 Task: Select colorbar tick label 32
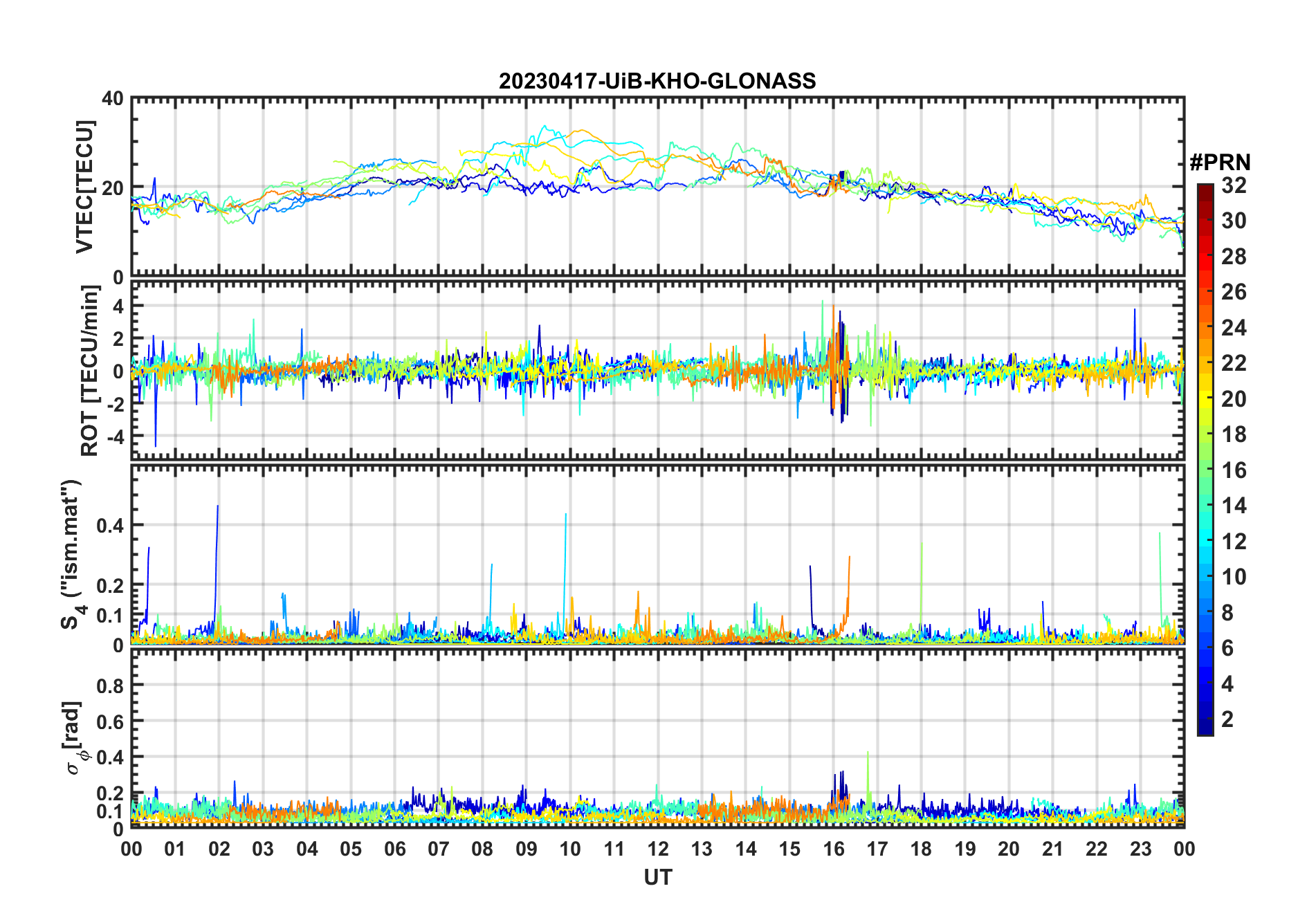1234,185
